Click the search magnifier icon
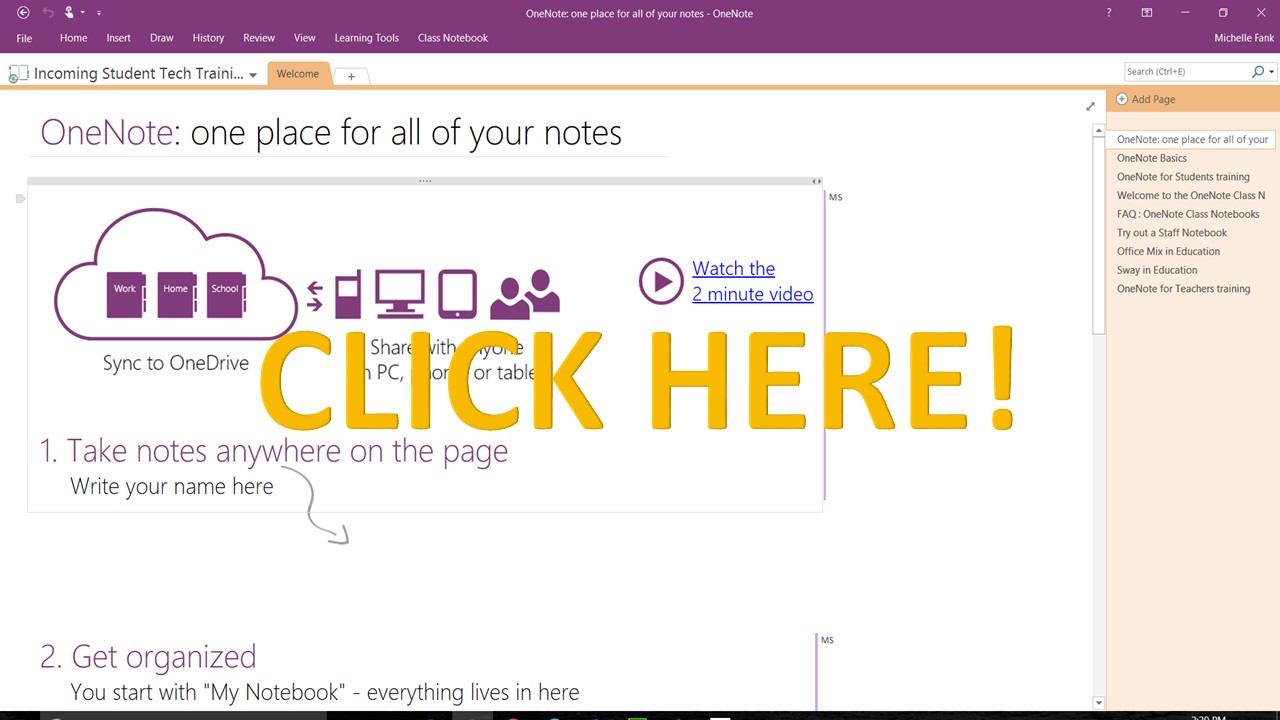 pyautogui.click(x=1258, y=72)
